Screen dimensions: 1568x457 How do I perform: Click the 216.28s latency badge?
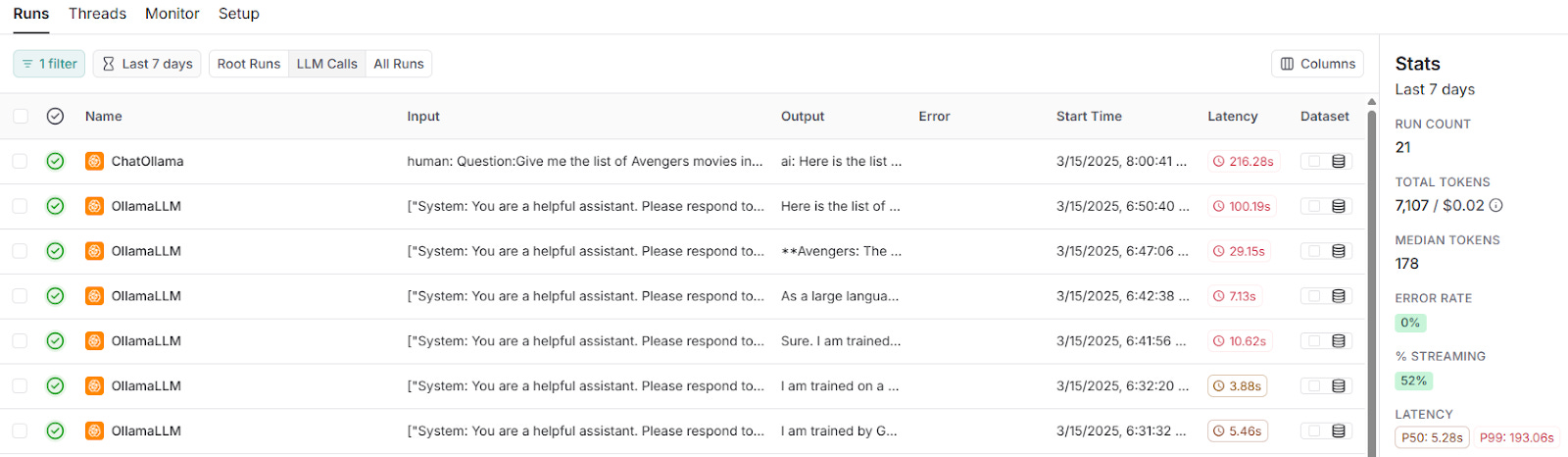pyautogui.click(x=1244, y=161)
